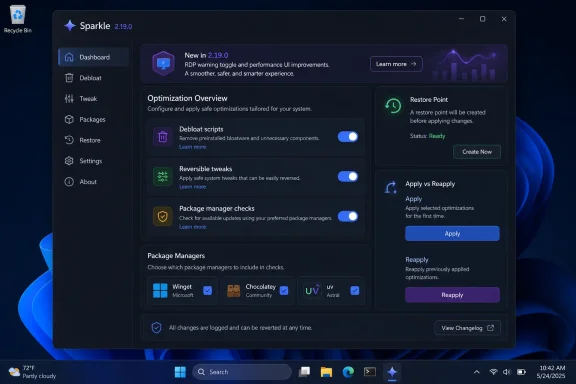Click the Package manager checks shield icon

163,216
